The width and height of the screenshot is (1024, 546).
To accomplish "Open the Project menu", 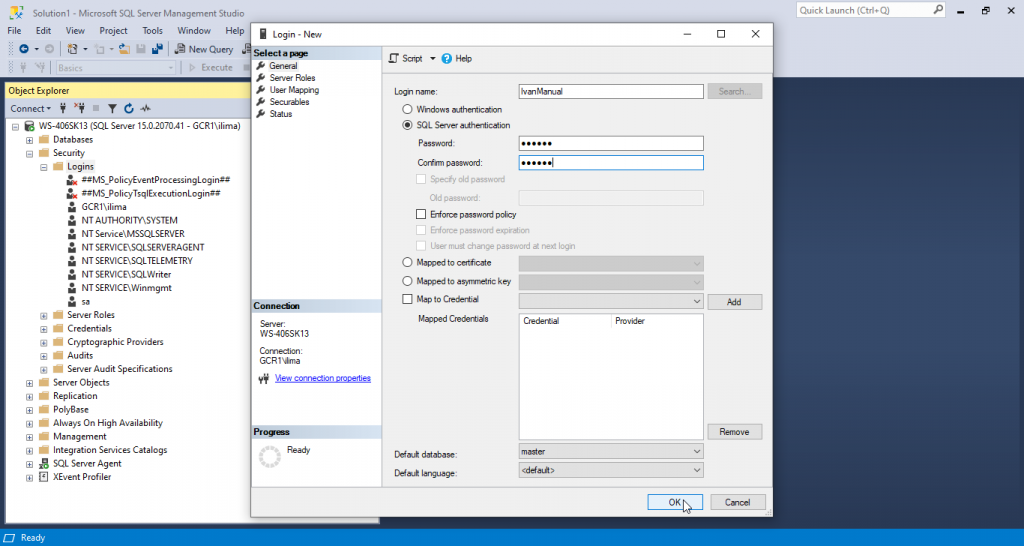I will [114, 31].
